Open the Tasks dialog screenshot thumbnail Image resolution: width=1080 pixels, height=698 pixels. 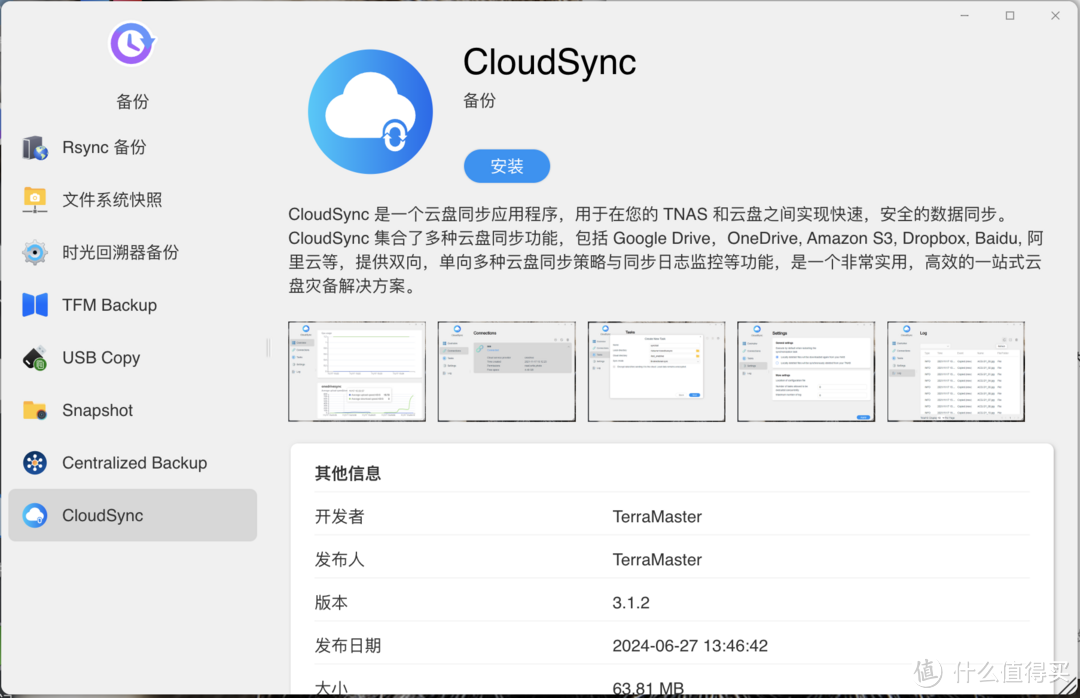click(656, 371)
